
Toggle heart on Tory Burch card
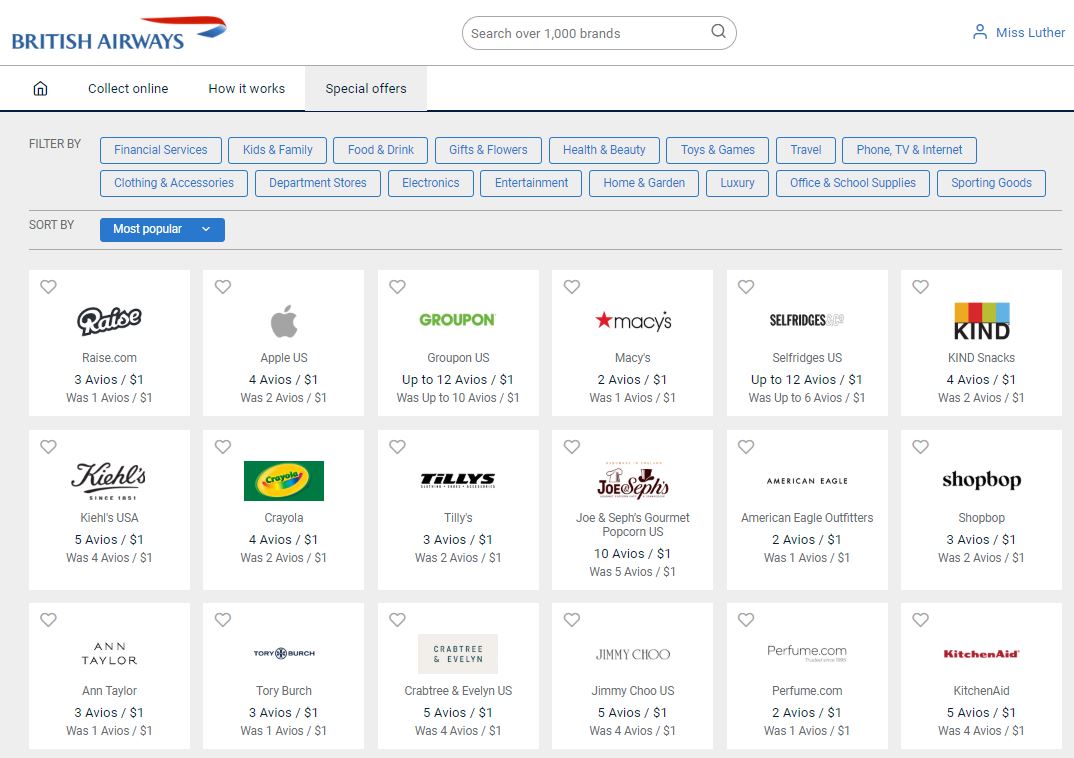click(223, 620)
